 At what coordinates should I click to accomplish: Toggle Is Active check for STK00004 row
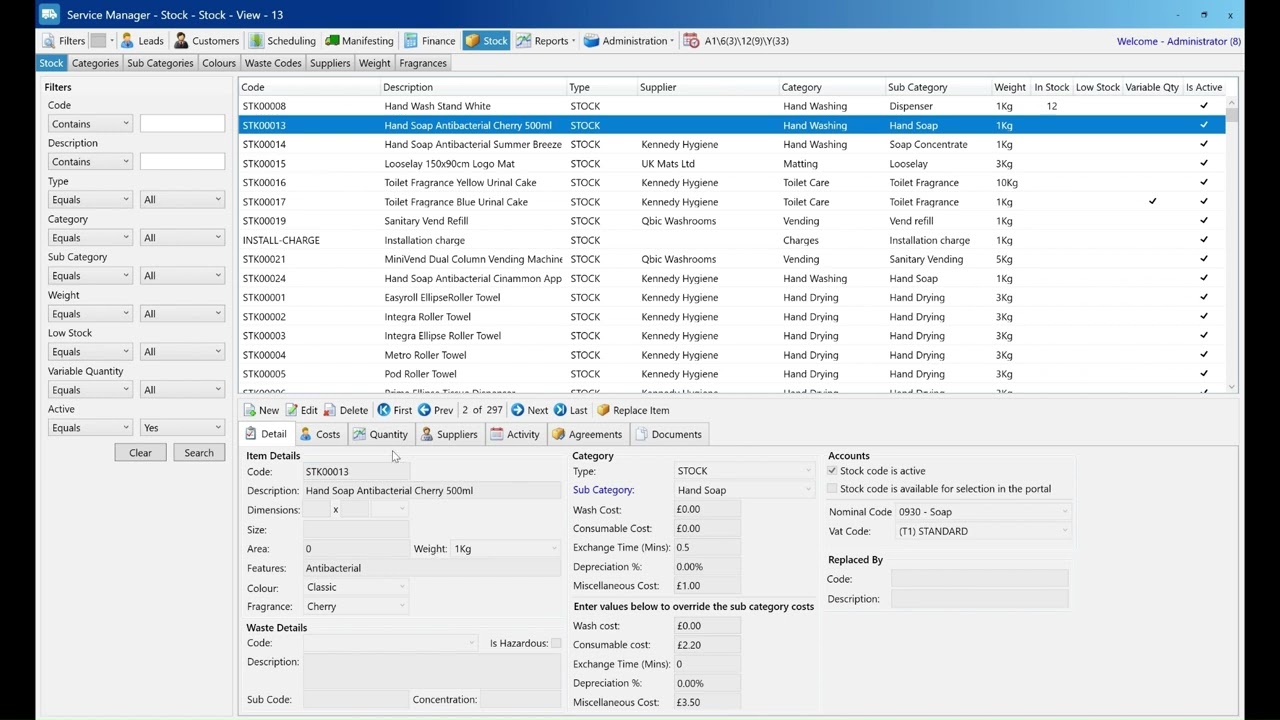point(1204,355)
